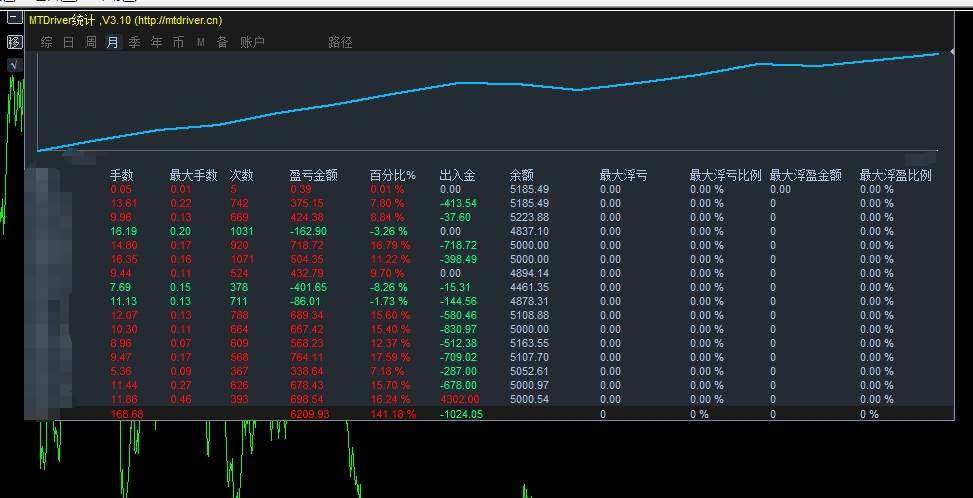This screenshot has height=498, width=973.
Task: Click the percentage cell -8.26 %
Action: click(x=389, y=287)
